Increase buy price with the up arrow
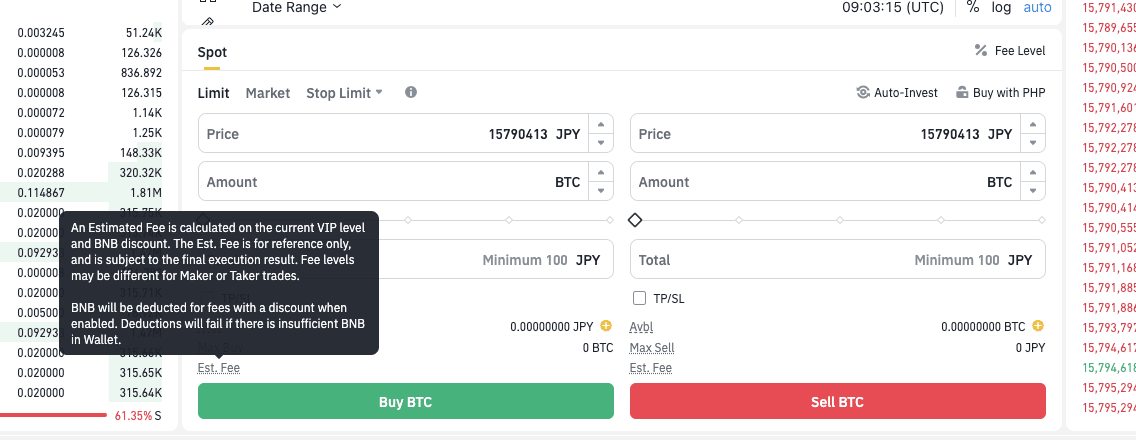This screenshot has width=1136, height=440. pyautogui.click(x=600, y=125)
